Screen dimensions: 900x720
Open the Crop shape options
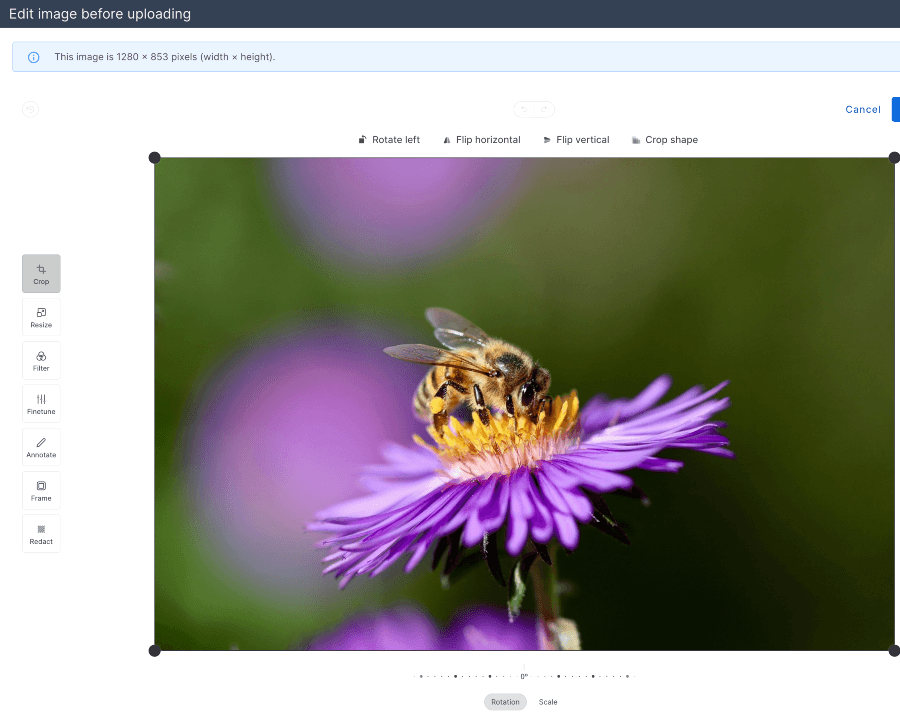665,139
